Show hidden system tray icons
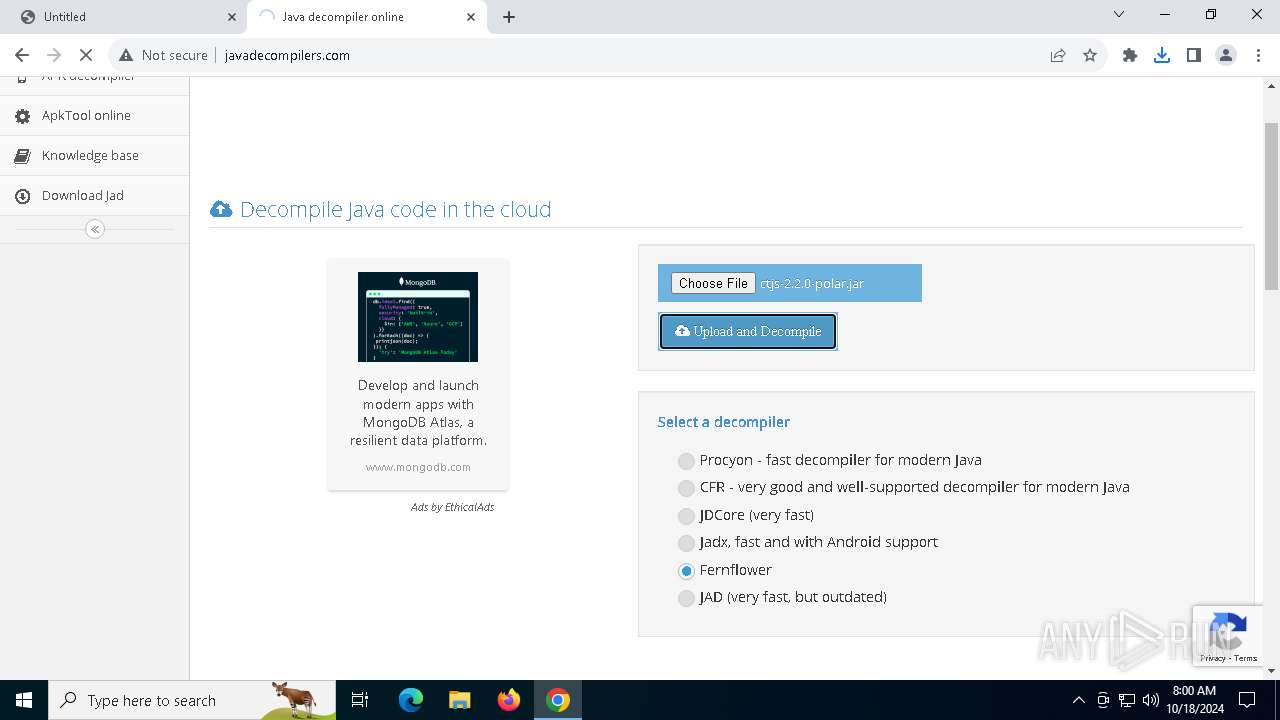This screenshot has height=720, width=1280. (x=1078, y=700)
